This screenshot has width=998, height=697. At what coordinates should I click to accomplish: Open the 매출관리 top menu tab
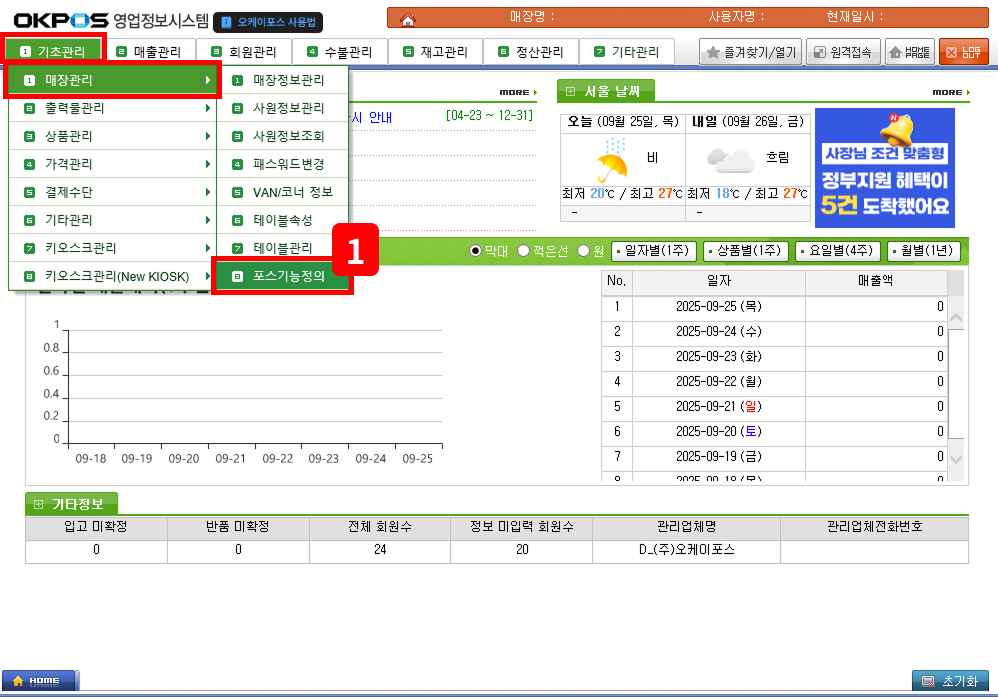click(148, 52)
